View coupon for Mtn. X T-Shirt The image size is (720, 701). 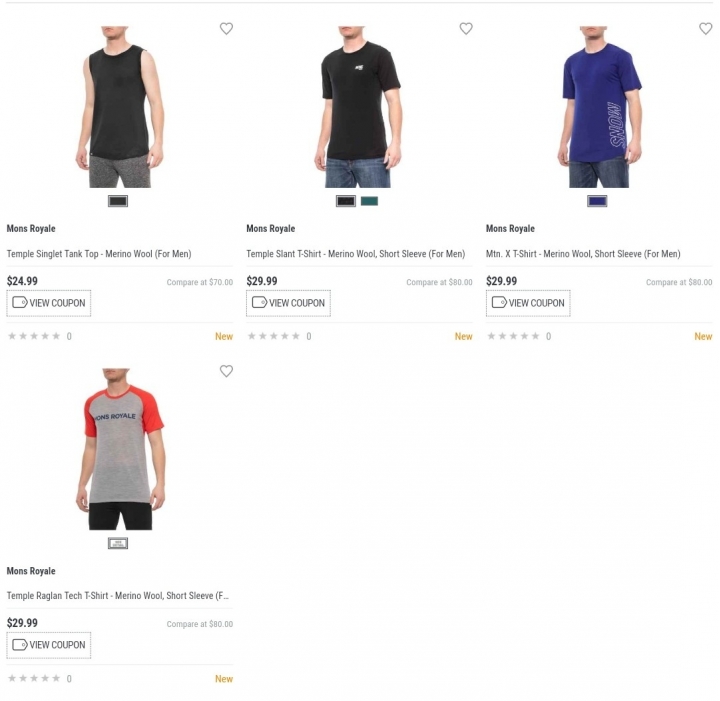528,303
